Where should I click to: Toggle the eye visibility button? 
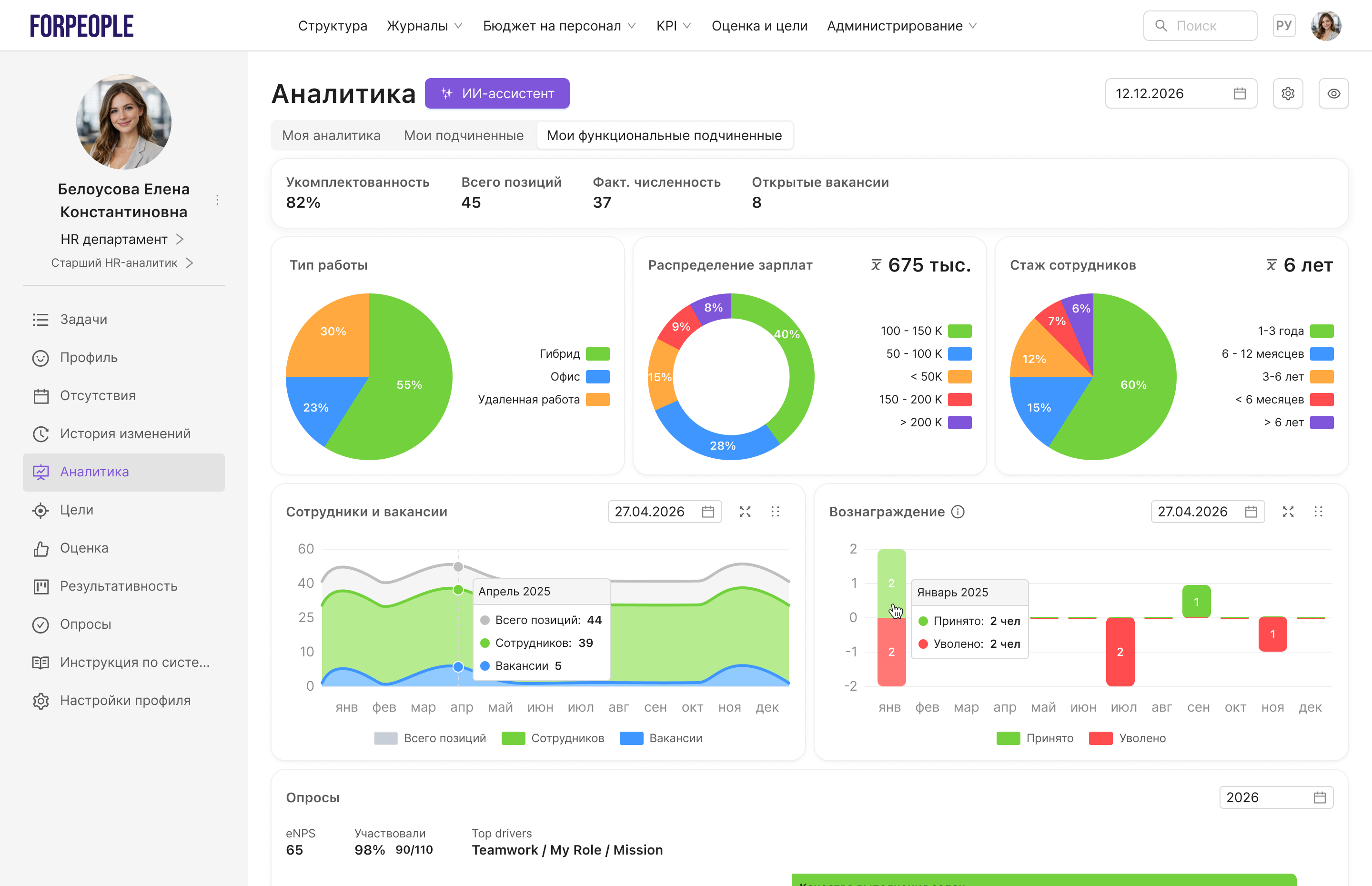point(1333,93)
